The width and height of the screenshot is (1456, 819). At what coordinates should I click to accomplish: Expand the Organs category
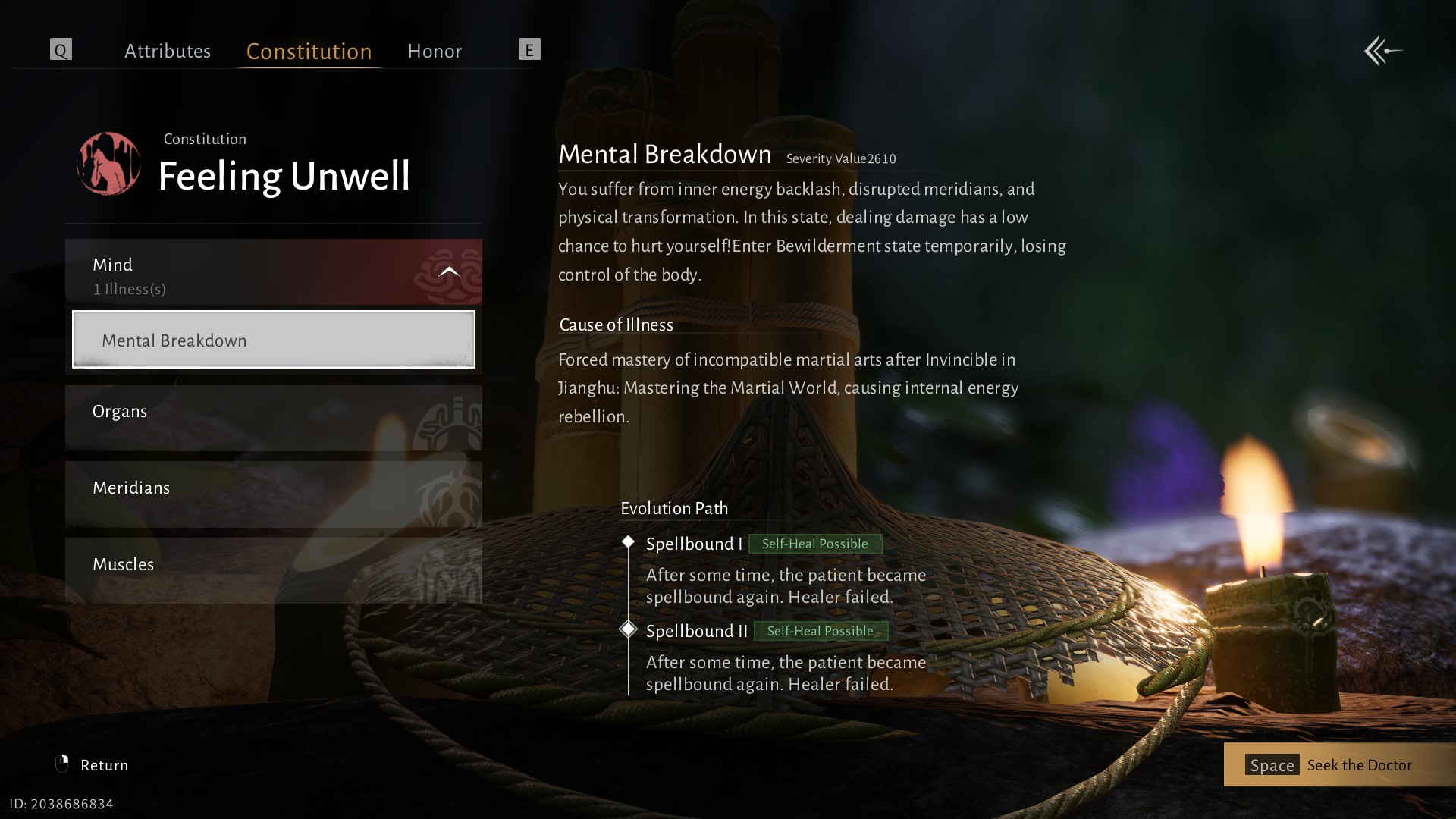pyautogui.click(x=274, y=418)
